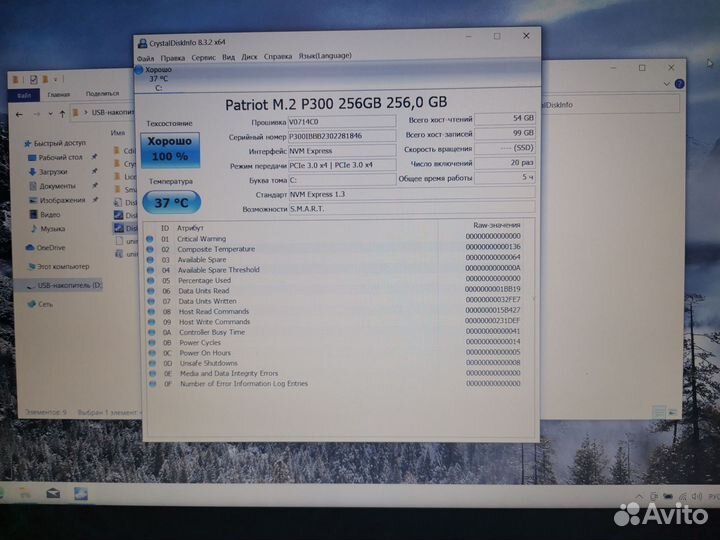
Task: Click the 20 раз power-on count value
Action: point(505,163)
